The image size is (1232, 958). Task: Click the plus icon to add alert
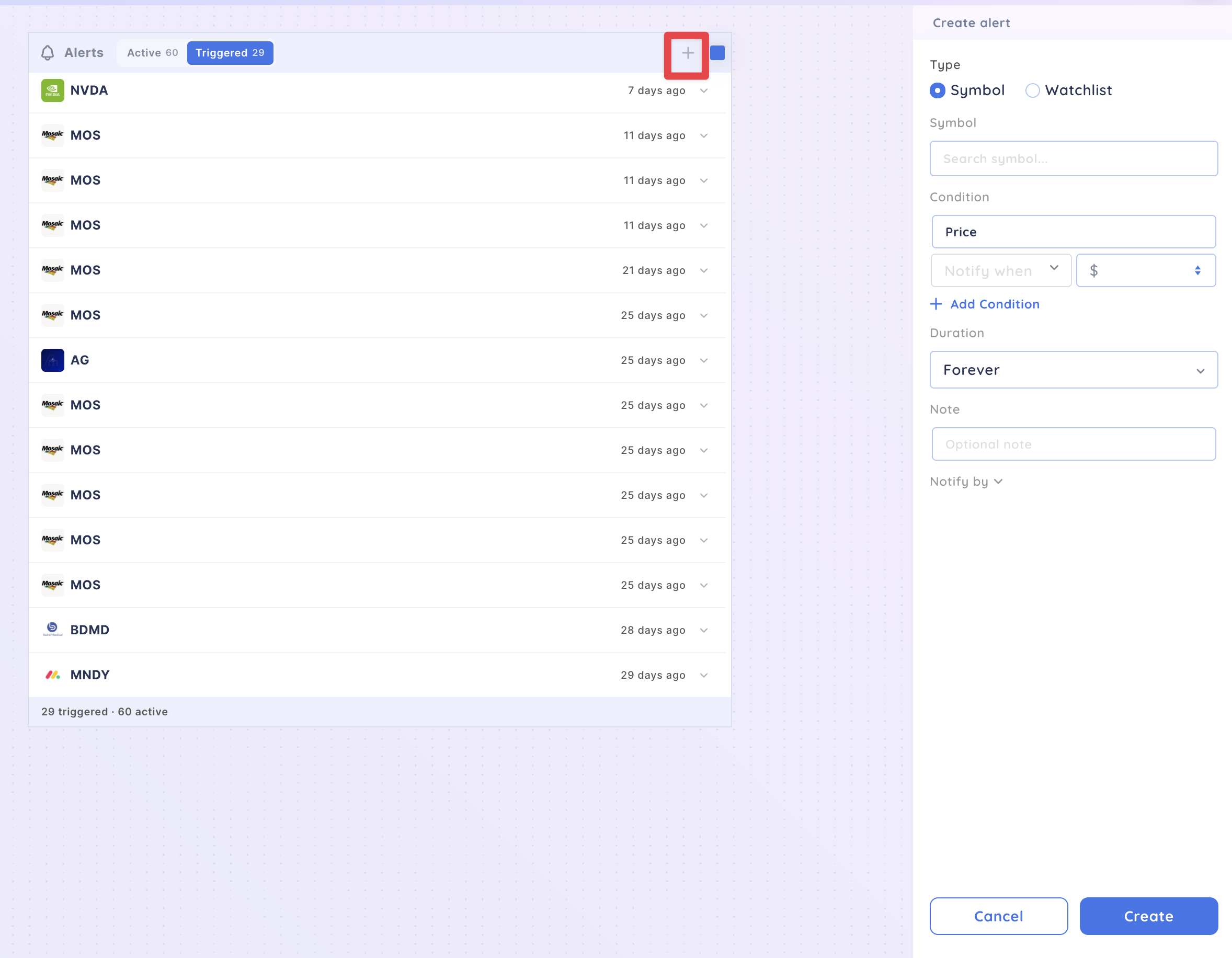[687, 53]
